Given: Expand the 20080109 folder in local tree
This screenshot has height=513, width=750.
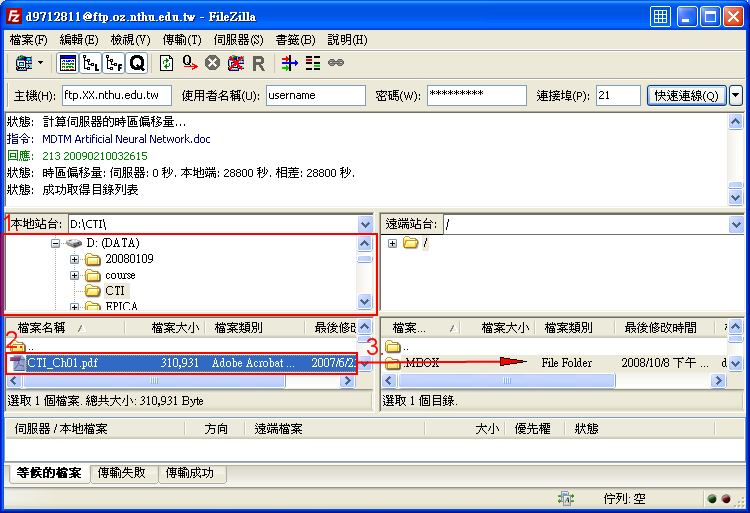Looking at the screenshot, I should pos(75,259).
